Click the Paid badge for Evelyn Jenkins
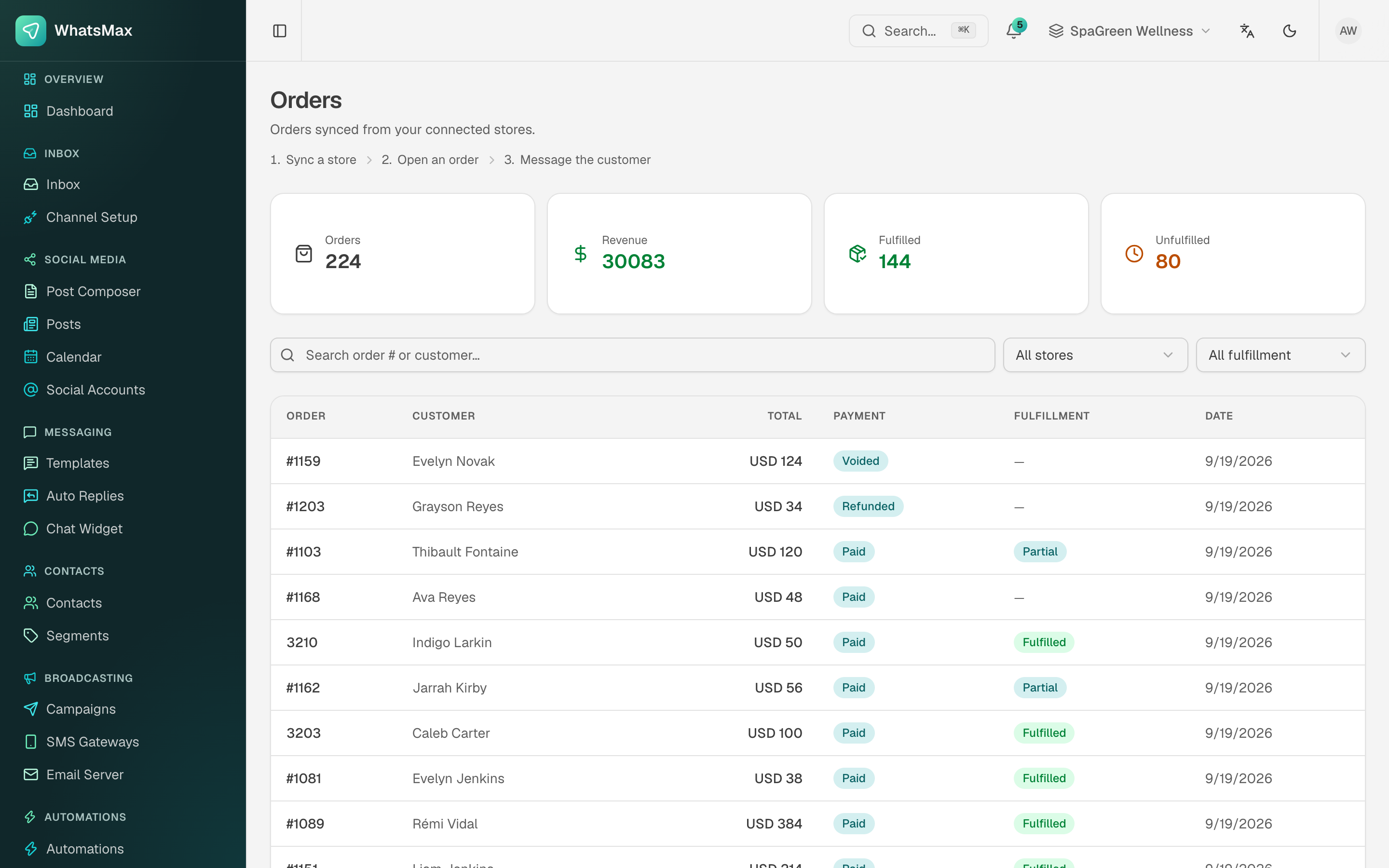 (x=854, y=778)
